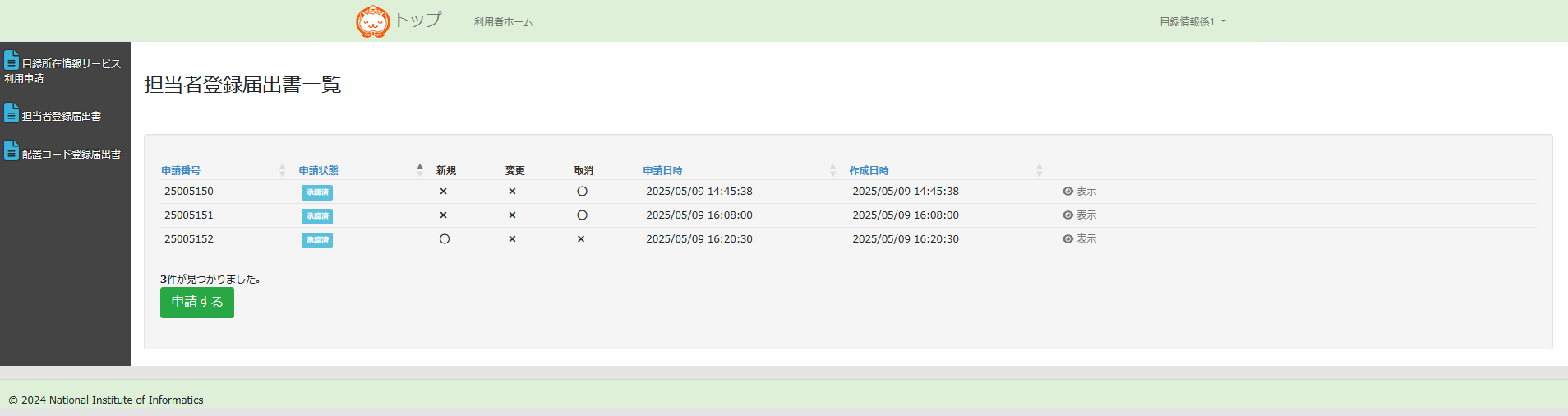Screen dimensions: 1568x416
Task: Click the document icon beside 担当者登録届出書
Action: coord(12,113)
